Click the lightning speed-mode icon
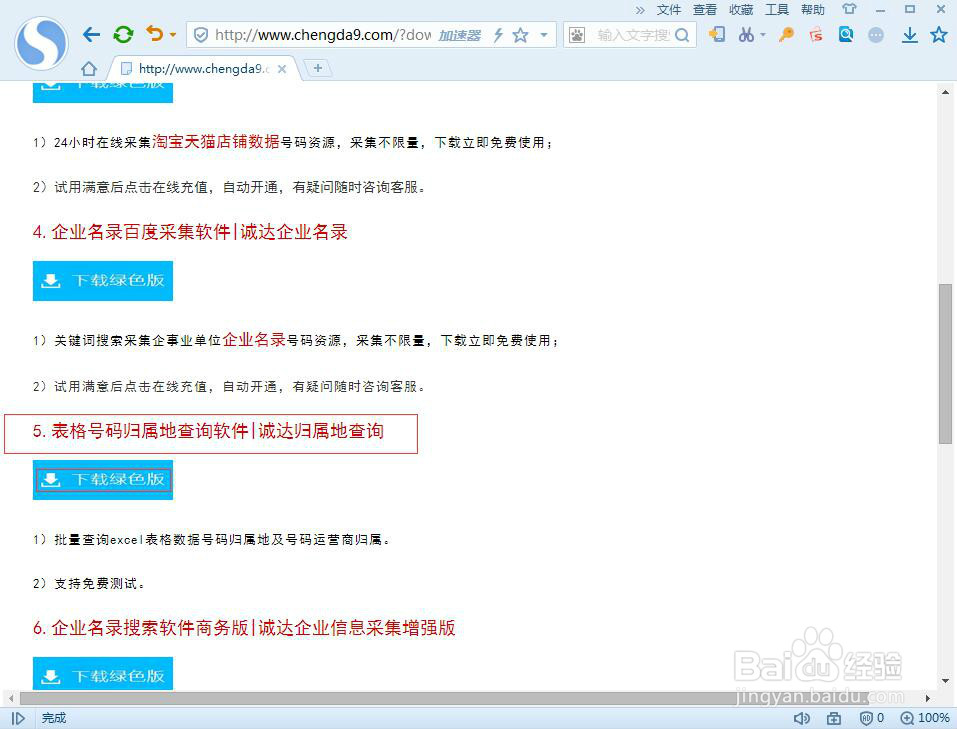Screen dimensions: 957x729 pos(498,35)
